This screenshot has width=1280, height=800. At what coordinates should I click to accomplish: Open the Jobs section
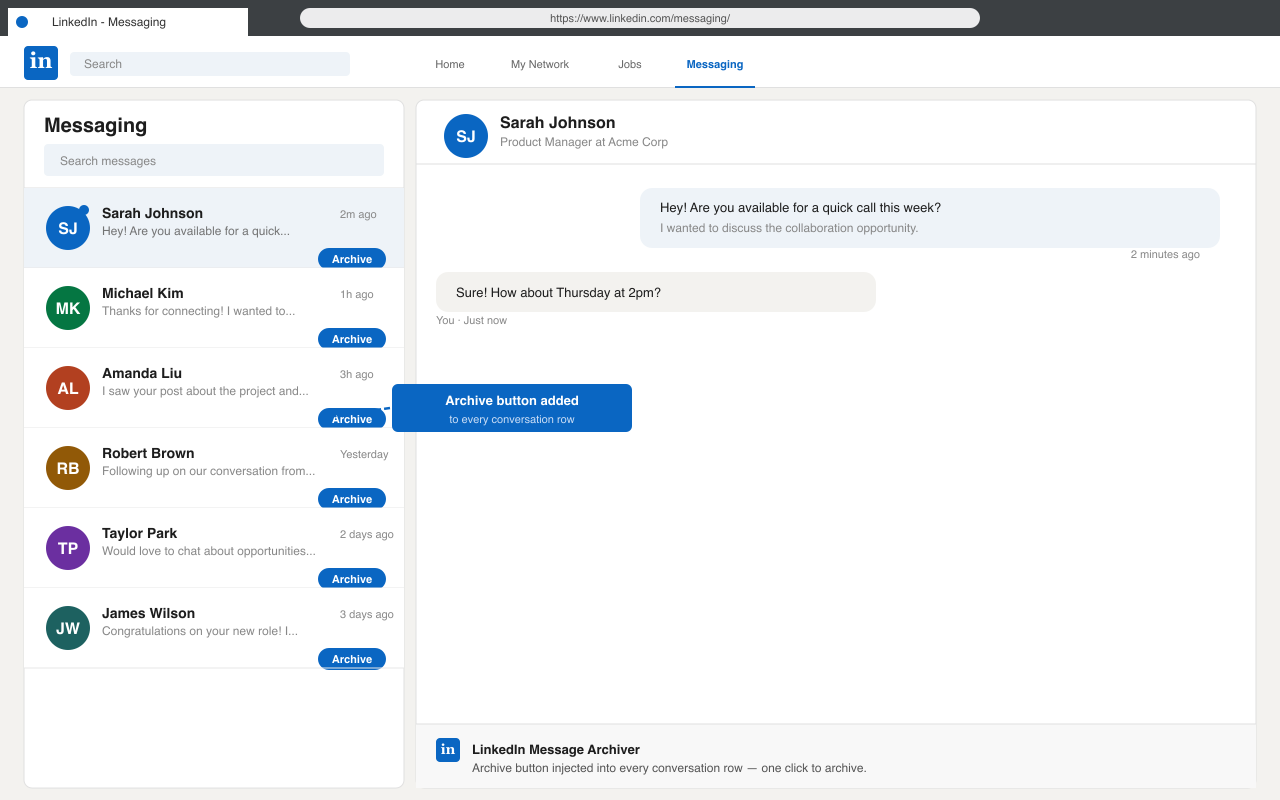[x=629, y=64]
